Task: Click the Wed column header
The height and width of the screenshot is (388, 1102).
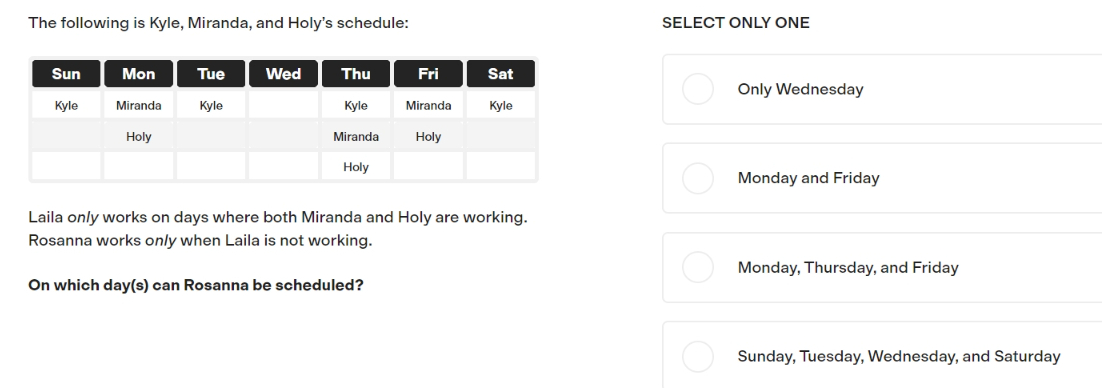Action: pyautogui.click(x=283, y=74)
